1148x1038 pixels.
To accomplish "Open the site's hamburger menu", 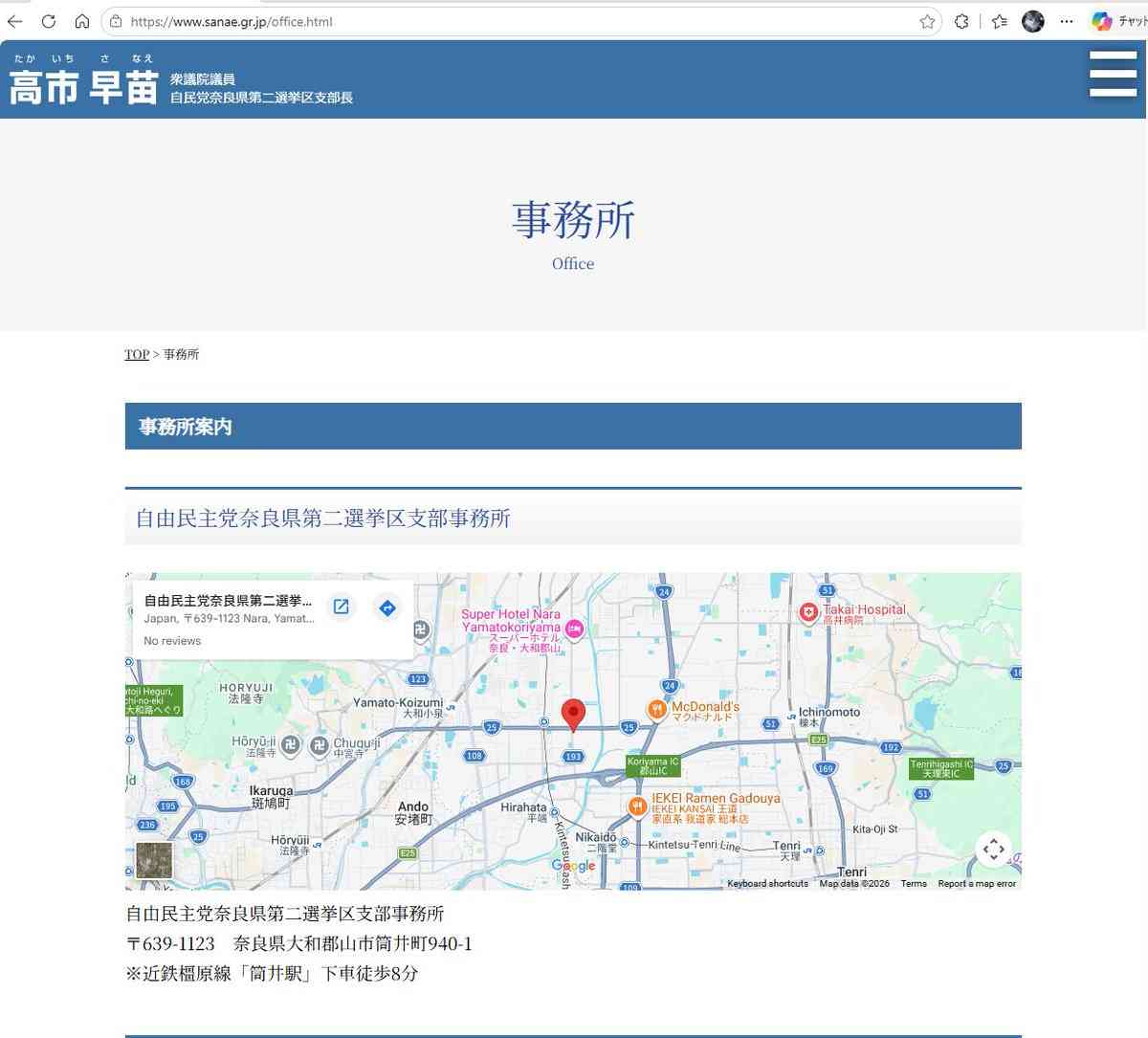I will tap(1113, 74).
